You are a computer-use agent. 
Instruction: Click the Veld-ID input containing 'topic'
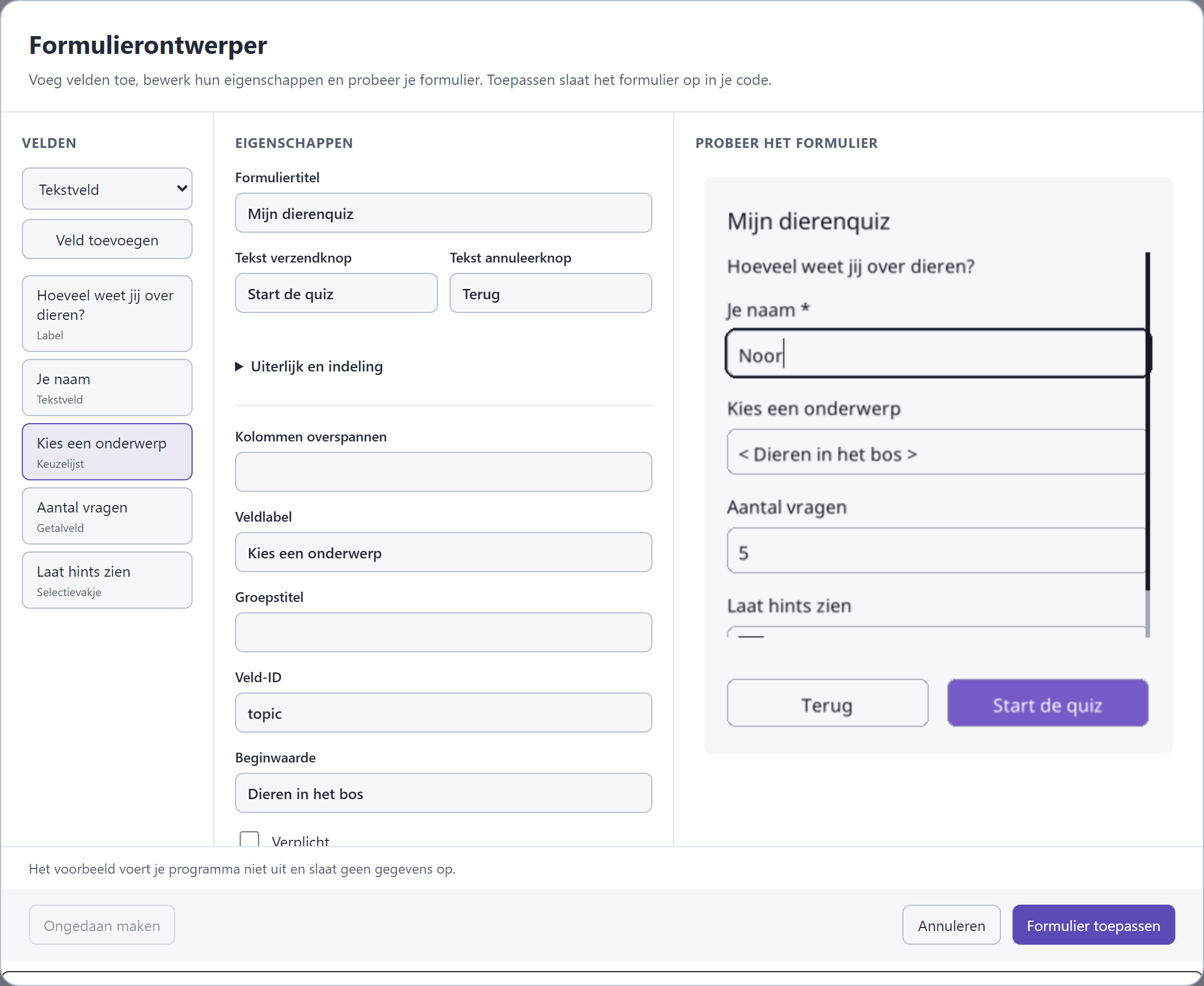point(443,713)
